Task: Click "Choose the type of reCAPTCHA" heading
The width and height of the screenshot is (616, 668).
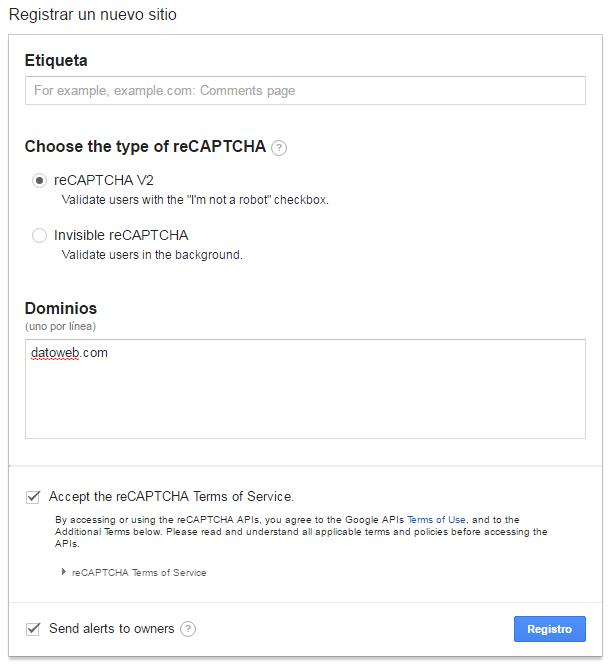Action: pos(145,147)
